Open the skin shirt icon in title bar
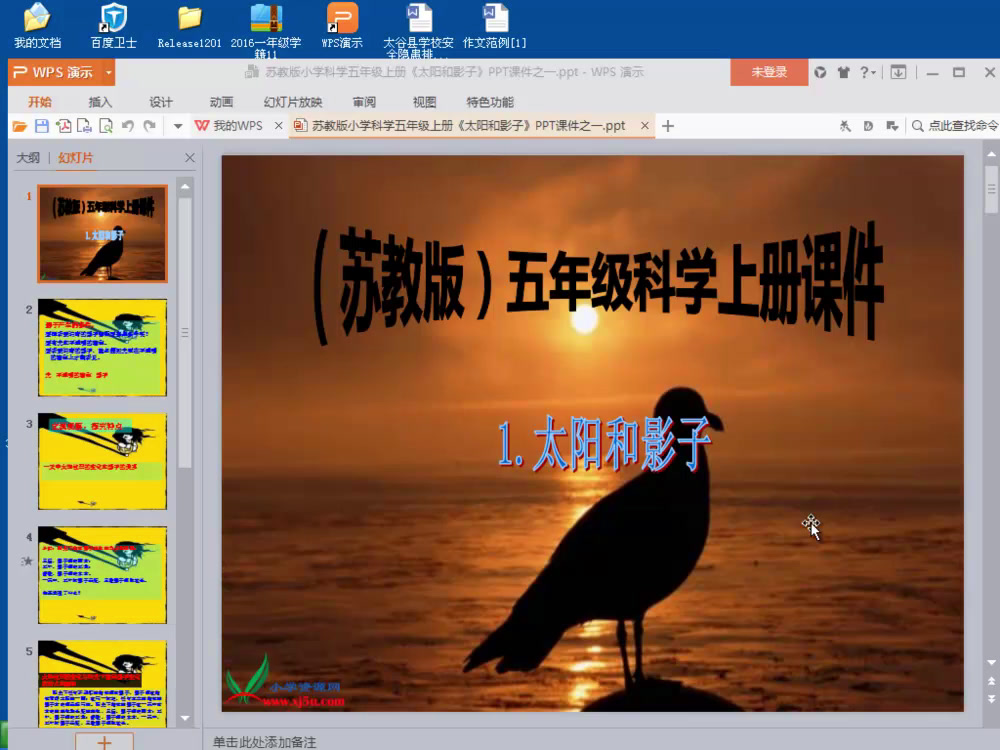This screenshot has width=1000, height=750. pos(844,72)
